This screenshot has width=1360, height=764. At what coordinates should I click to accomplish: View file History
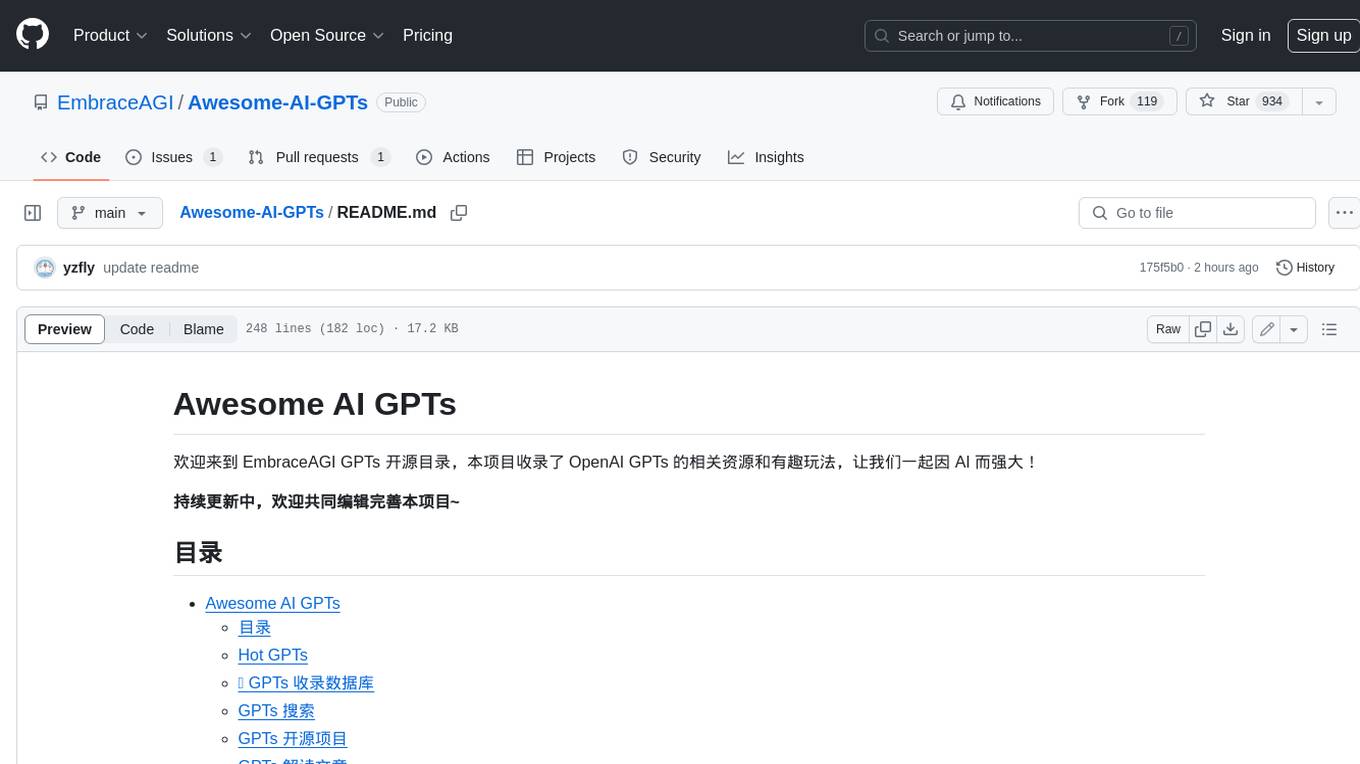coord(1306,268)
